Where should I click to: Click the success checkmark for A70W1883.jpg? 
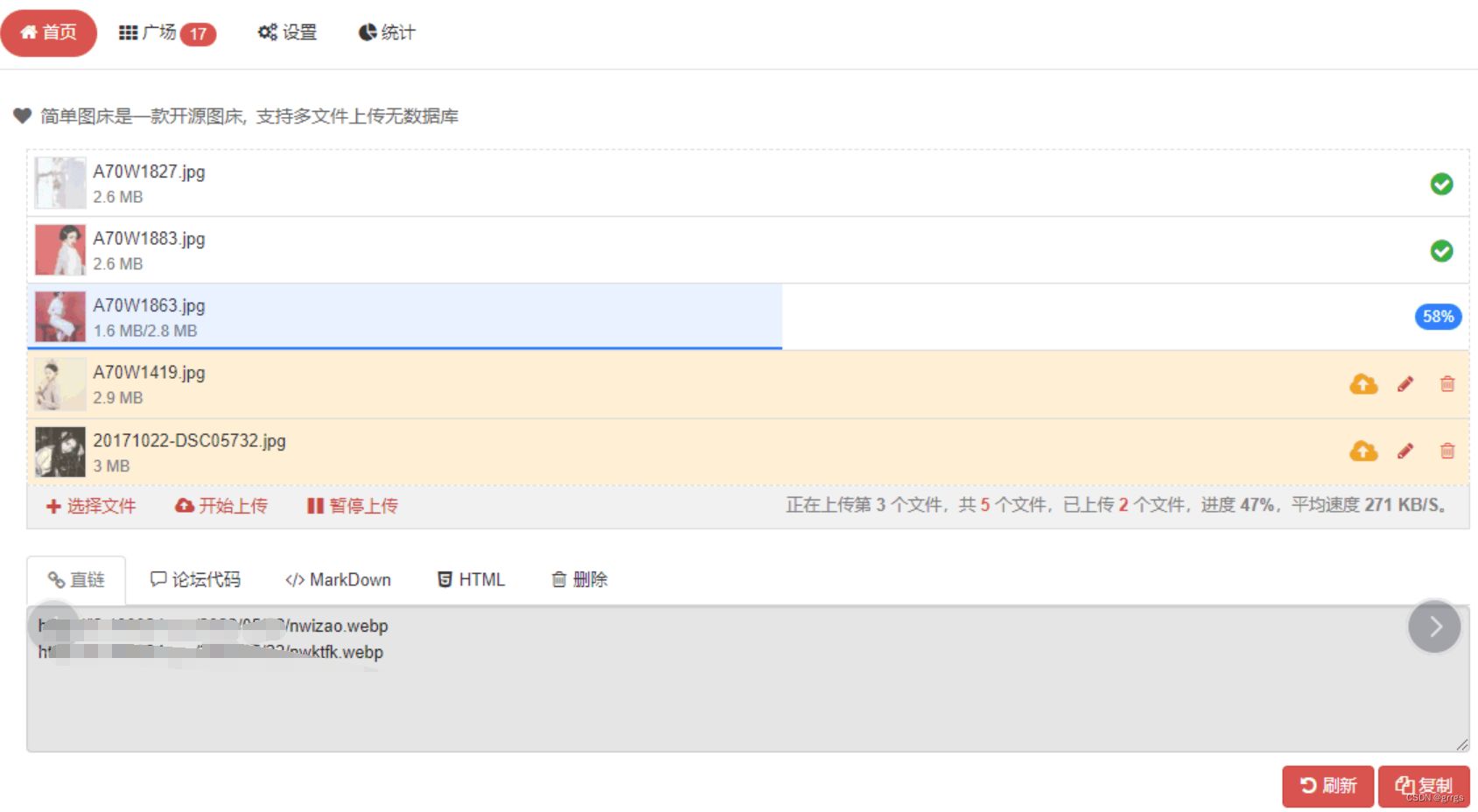[1439, 251]
